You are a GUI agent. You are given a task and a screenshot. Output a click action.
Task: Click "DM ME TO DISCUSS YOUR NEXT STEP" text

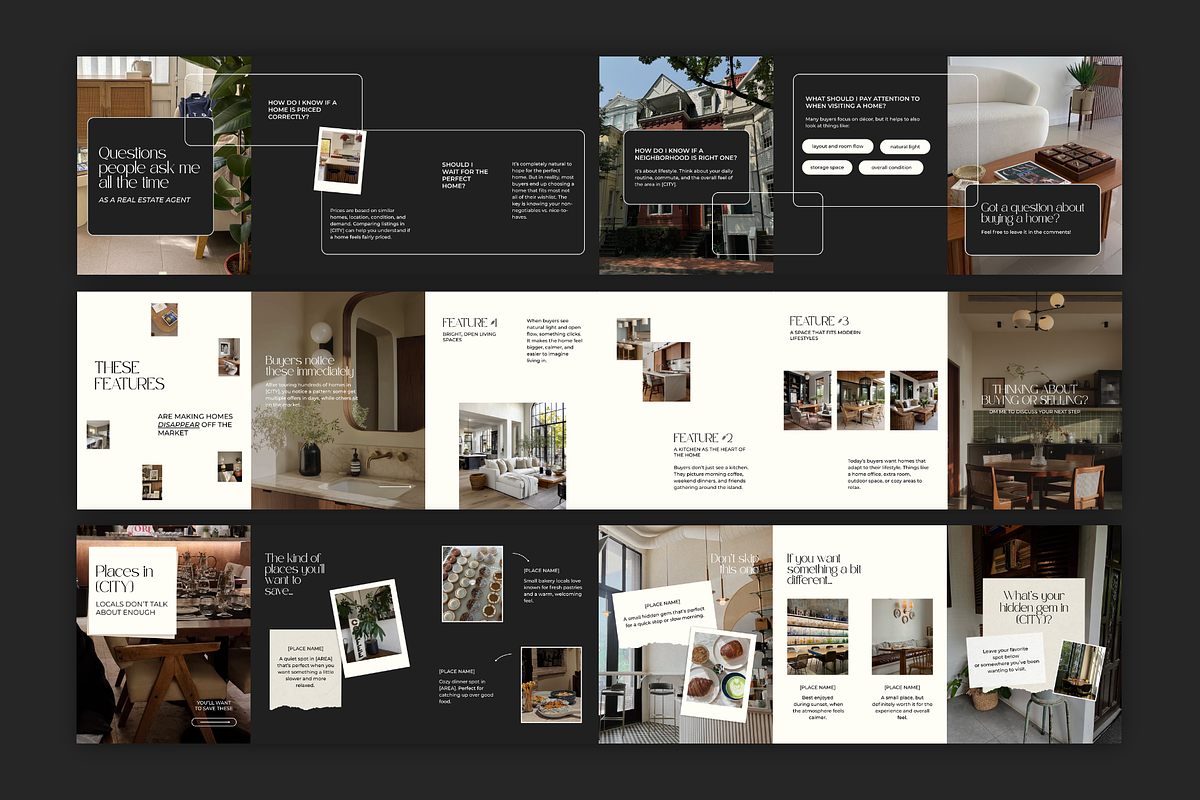pyautogui.click(x=1034, y=411)
